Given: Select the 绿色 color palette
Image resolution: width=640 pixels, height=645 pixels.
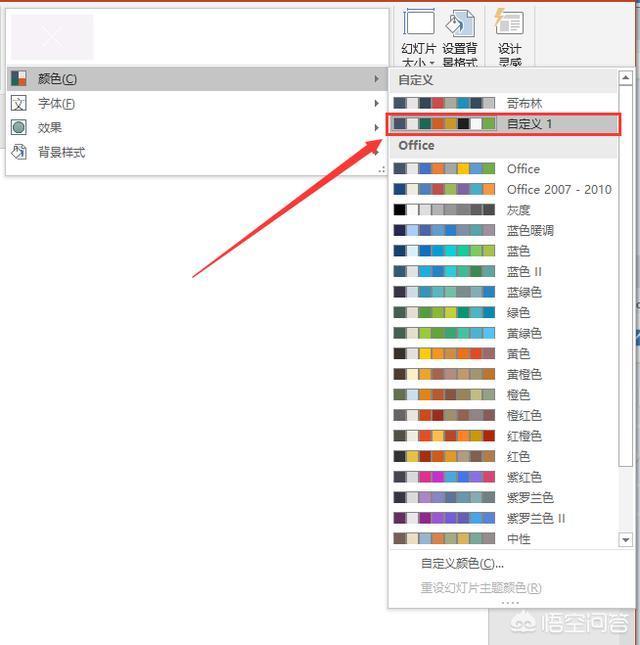Looking at the screenshot, I should 503,313.
